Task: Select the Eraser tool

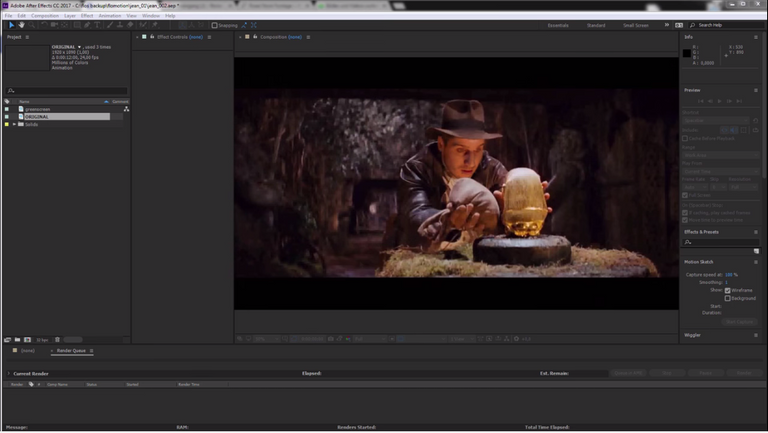Action: (130, 25)
